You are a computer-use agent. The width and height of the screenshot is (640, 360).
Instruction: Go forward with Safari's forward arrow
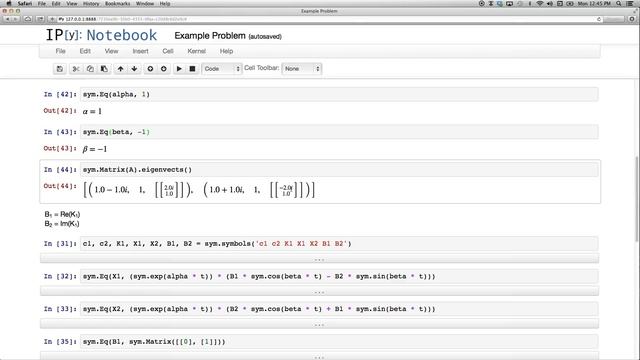pyautogui.click(x=16, y=19)
